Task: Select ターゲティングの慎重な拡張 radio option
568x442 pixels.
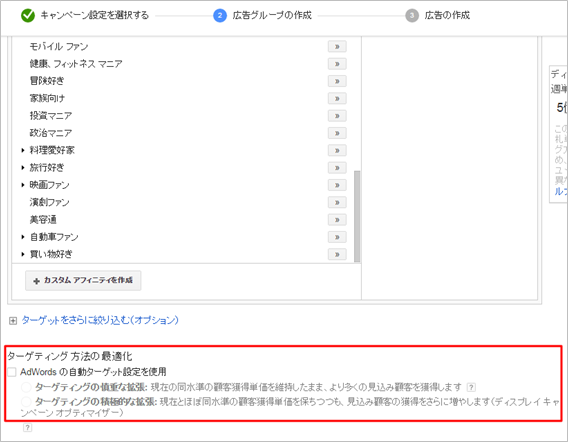Action: (x=26, y=387)
